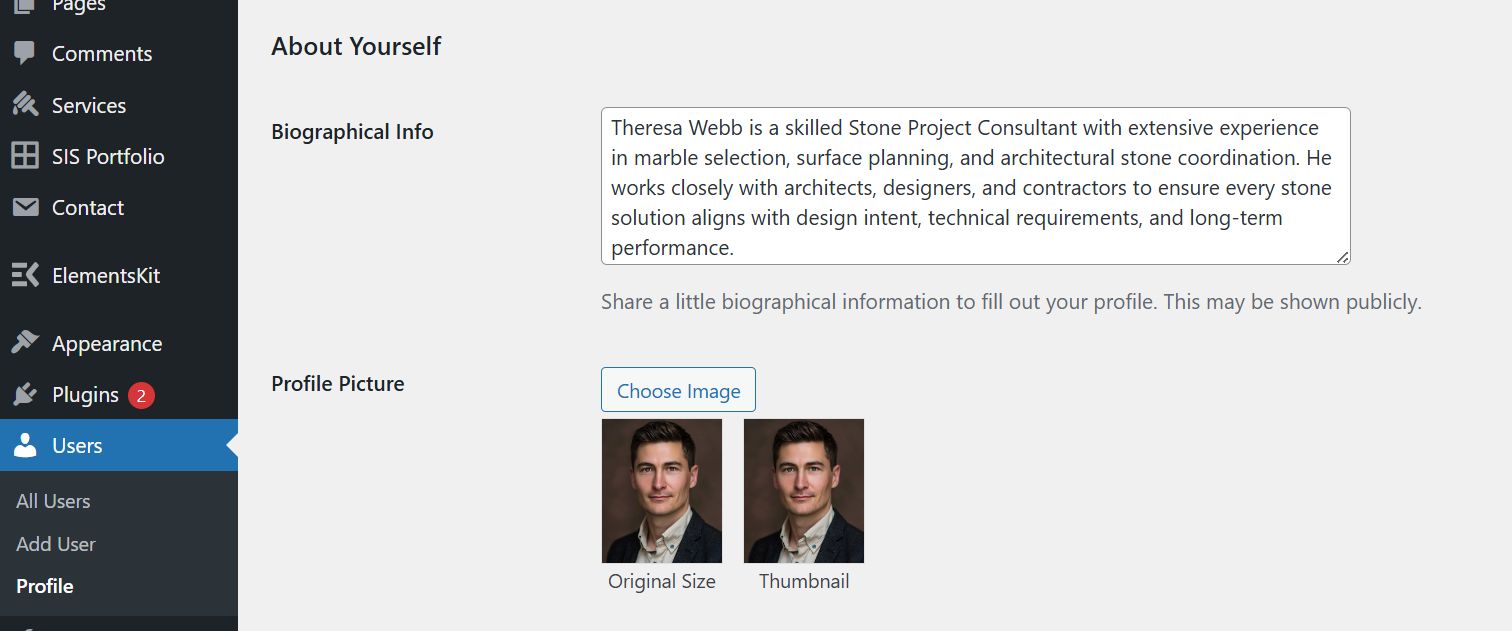Click the Plugins update count badge
Image resolution: width=1512 pixels, height=631 pixels.
(141, 395)
